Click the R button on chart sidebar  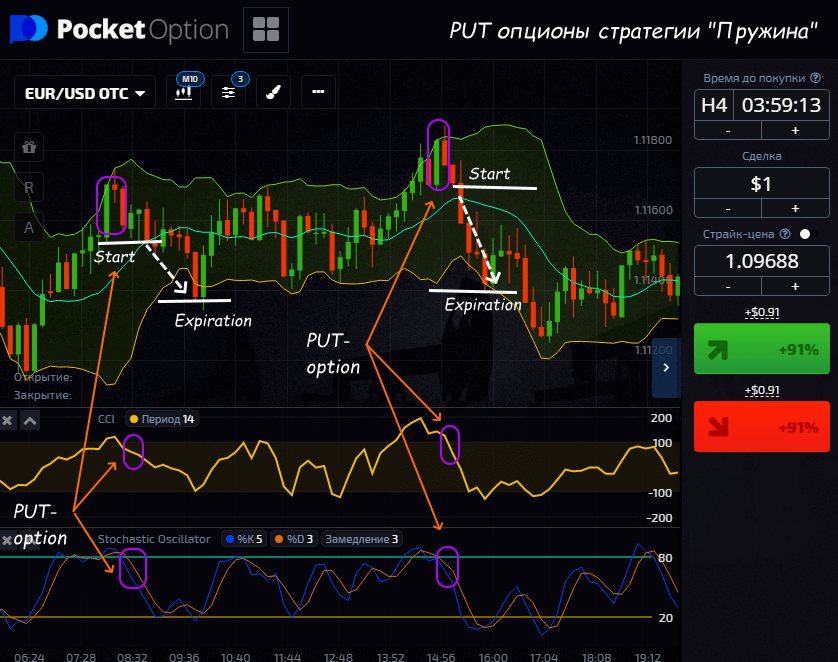click(x=29, y=187)
